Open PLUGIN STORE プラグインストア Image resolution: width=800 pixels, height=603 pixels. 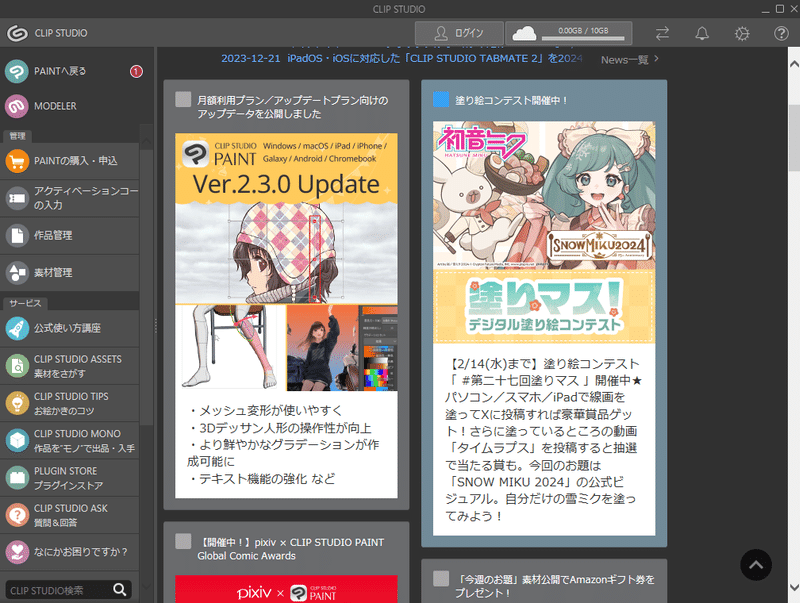[x=70, y=478]
